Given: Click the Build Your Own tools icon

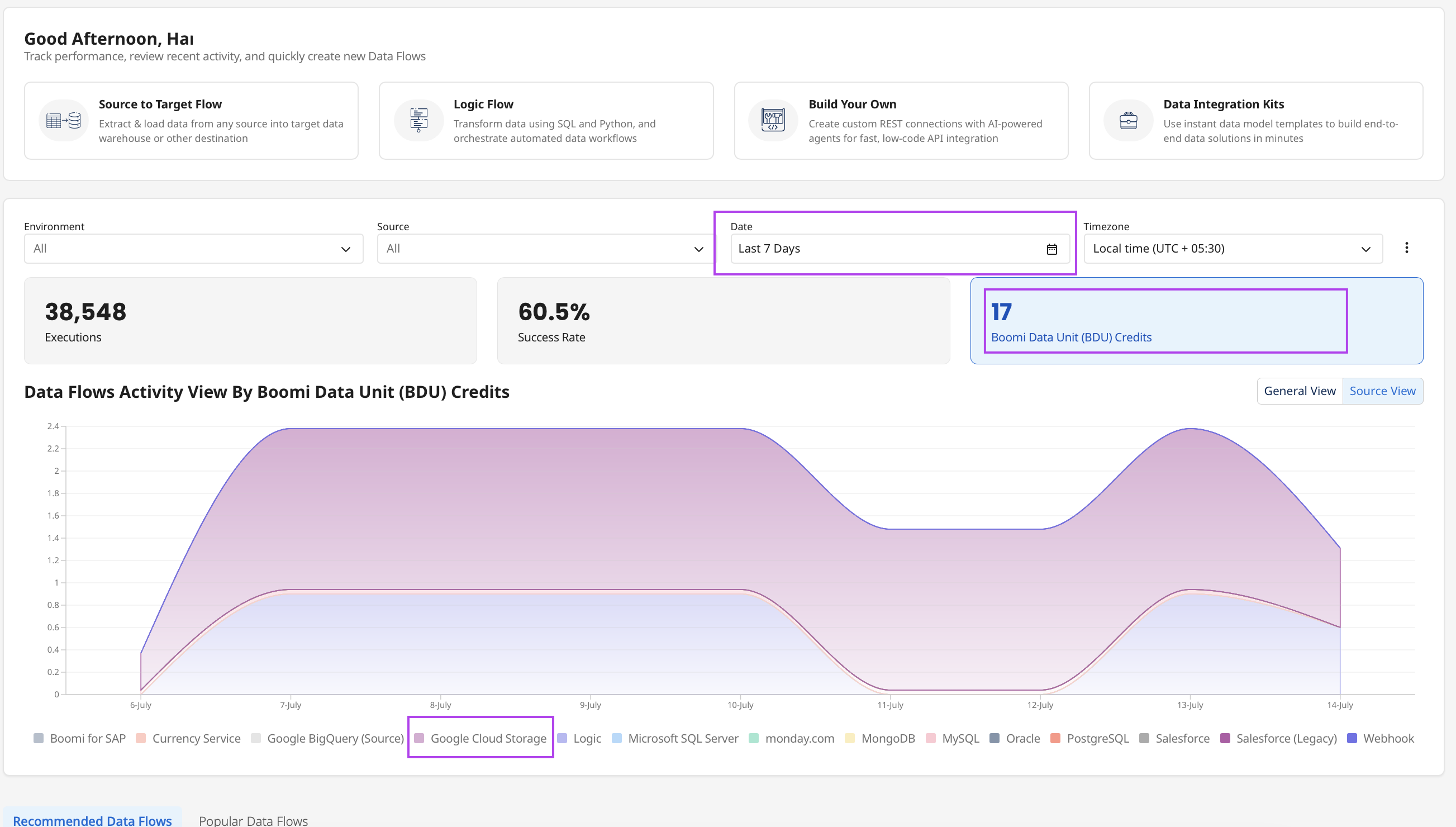Looking at the screenshot, I should (773, 120).
